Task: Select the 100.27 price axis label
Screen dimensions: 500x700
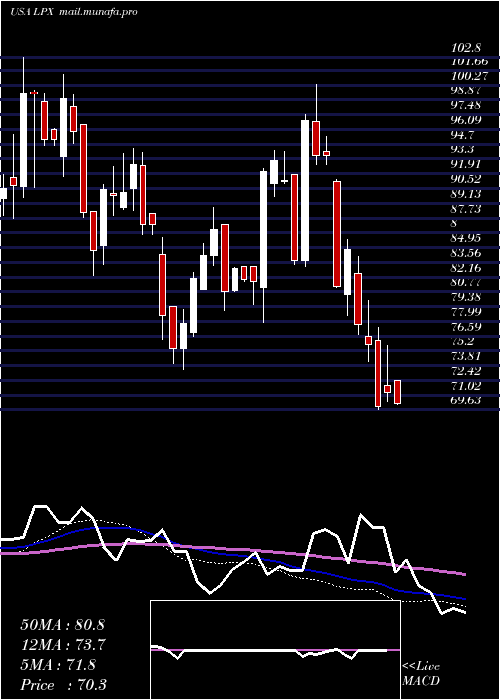Action: (x=470, y=75)
